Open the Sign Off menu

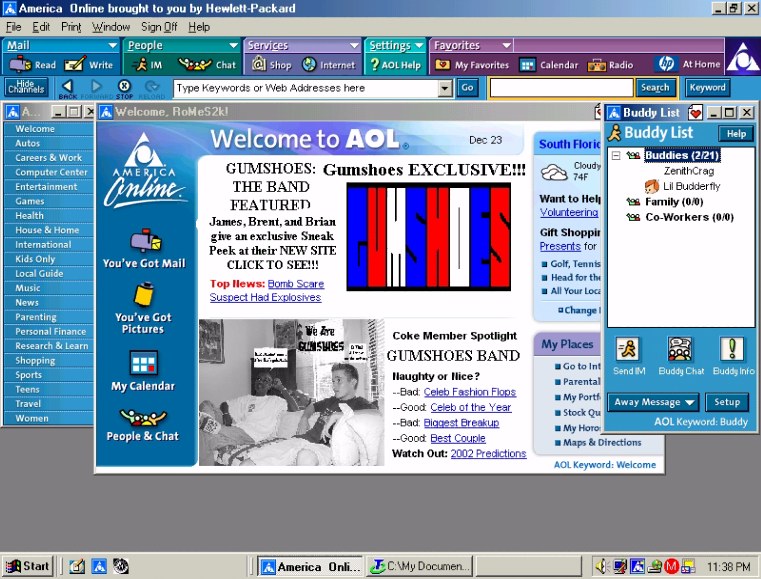pyautogui.click(x=159, y=27)
